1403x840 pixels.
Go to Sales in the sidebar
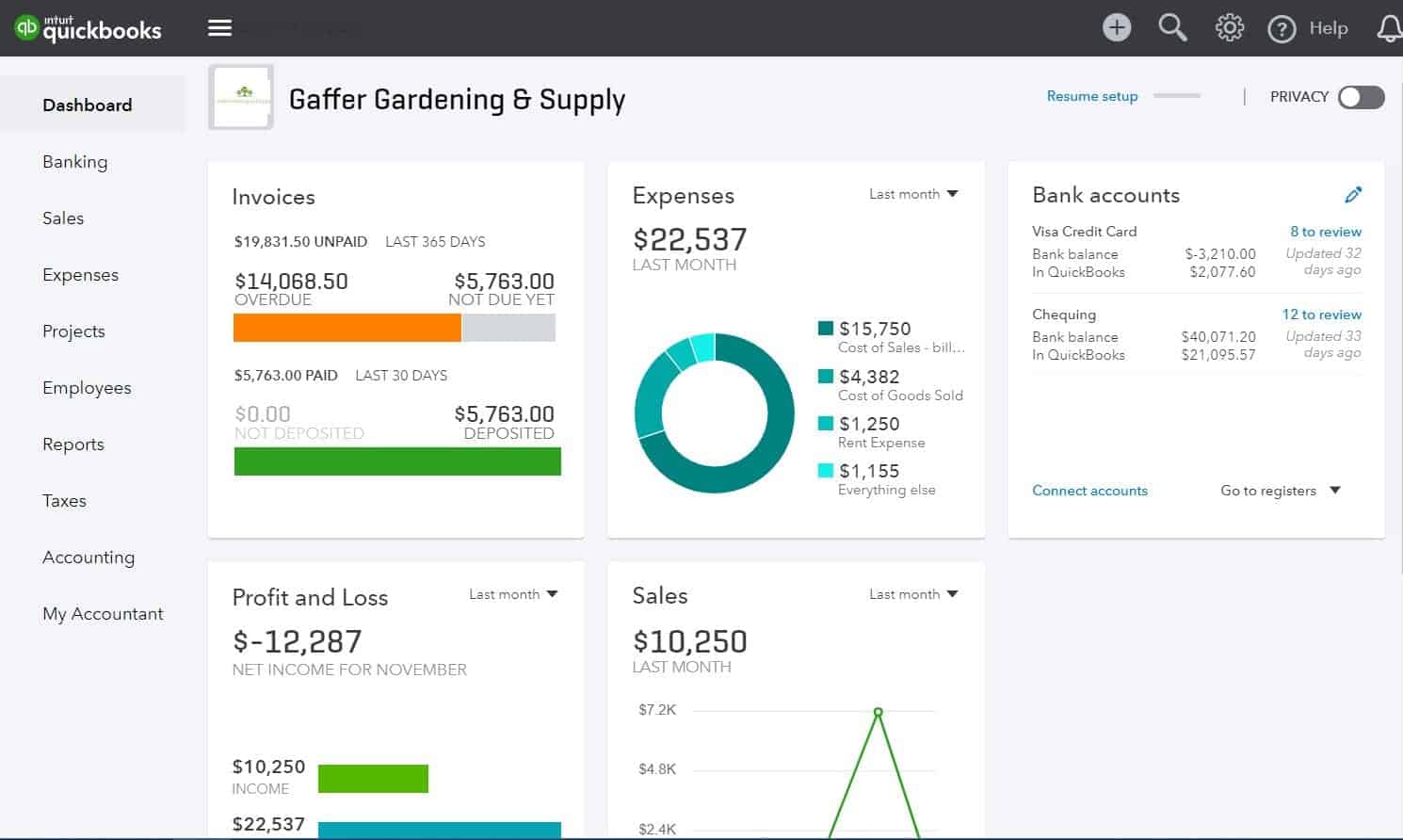[x=63, y=218]
